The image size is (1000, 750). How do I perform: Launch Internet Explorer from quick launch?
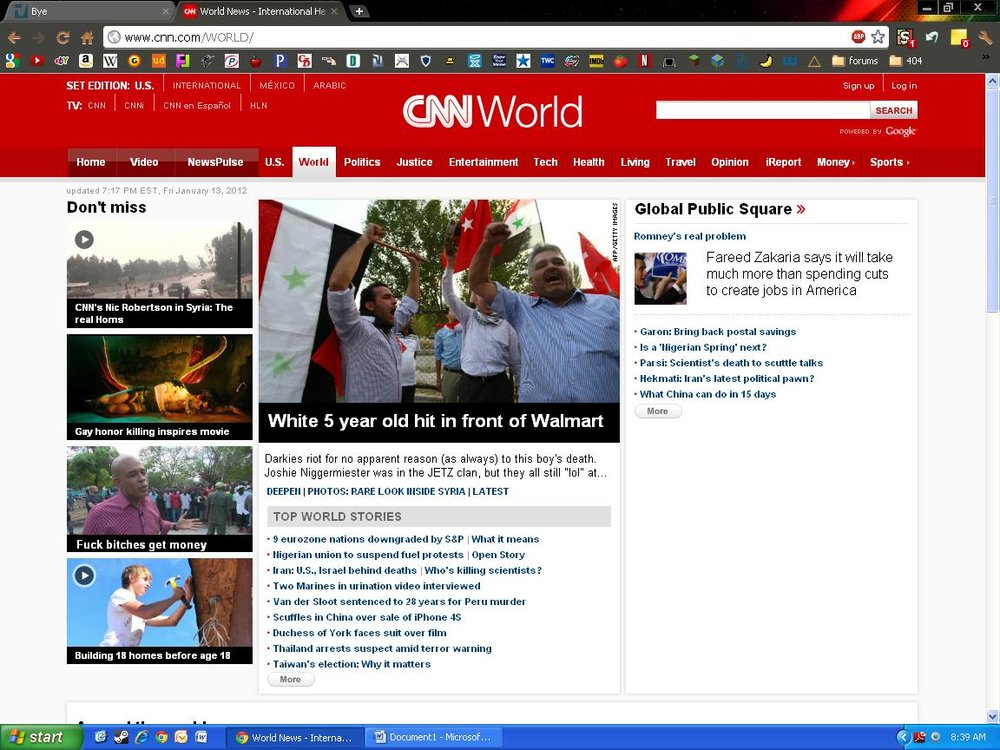tap(141, 737)
